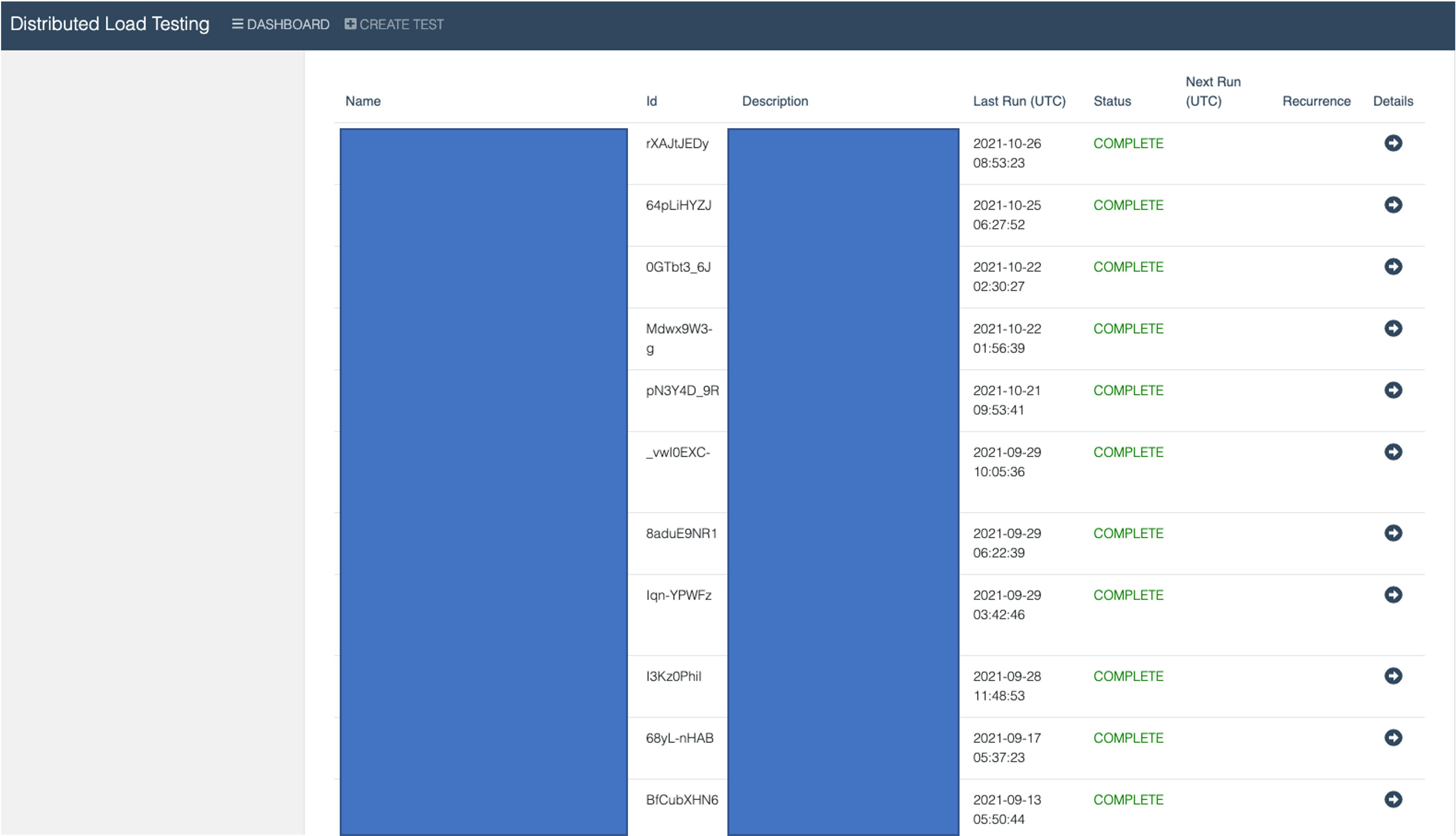Click the Last Run (UTC) column header
The image size is (1456, 836).
coord(1019,101)
